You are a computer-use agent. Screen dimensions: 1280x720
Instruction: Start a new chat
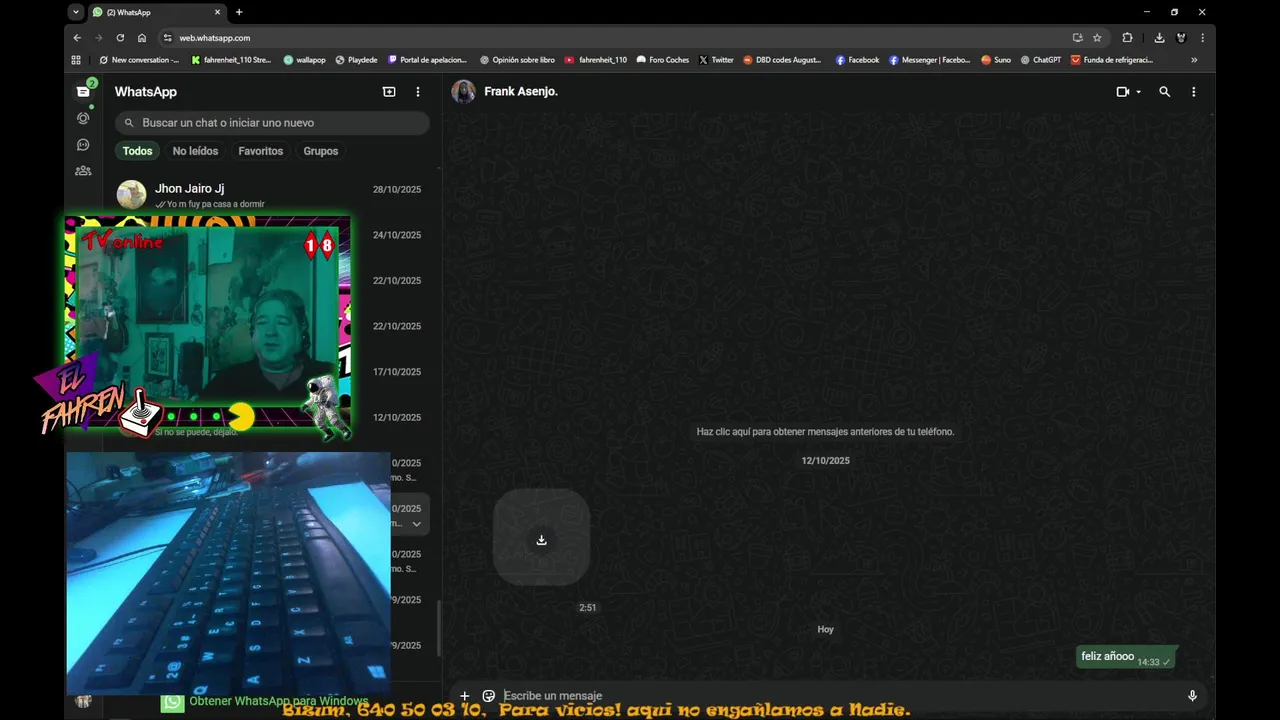(x=389, y=91)
